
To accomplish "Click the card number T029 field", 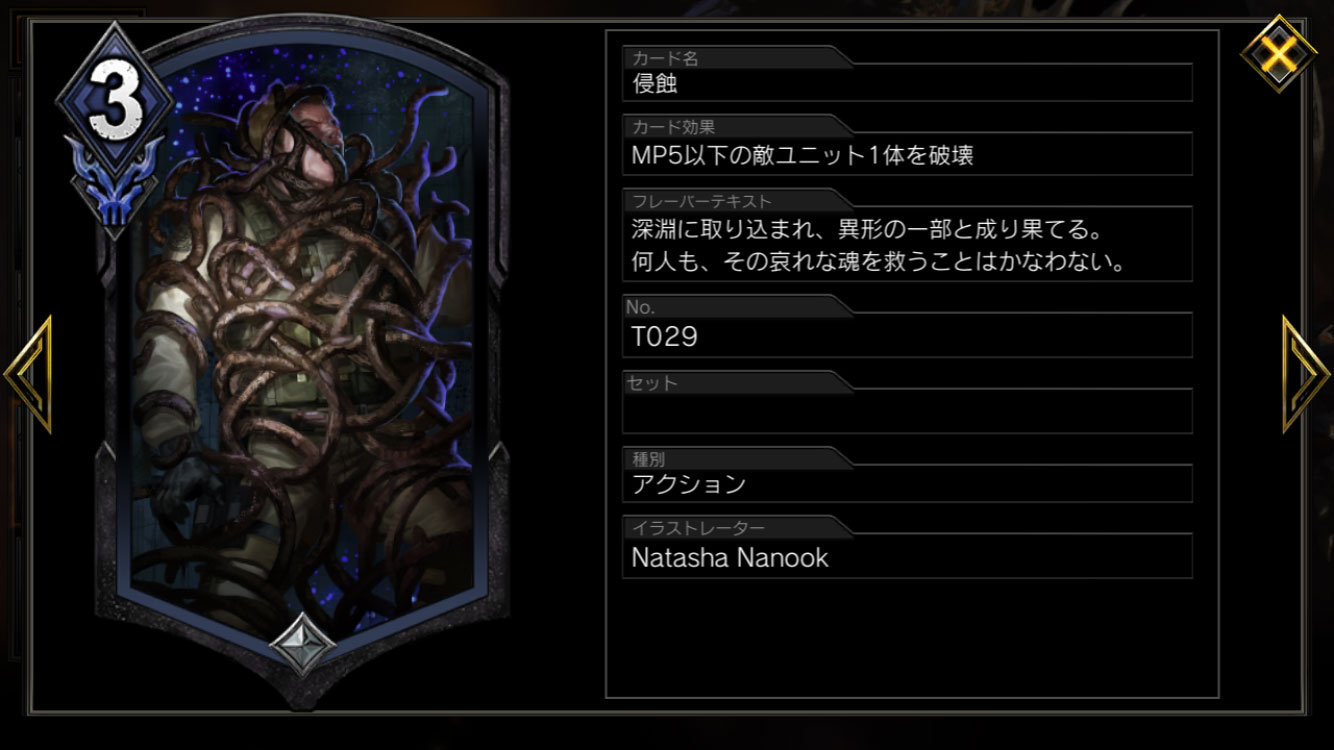I will coord(907,336).
